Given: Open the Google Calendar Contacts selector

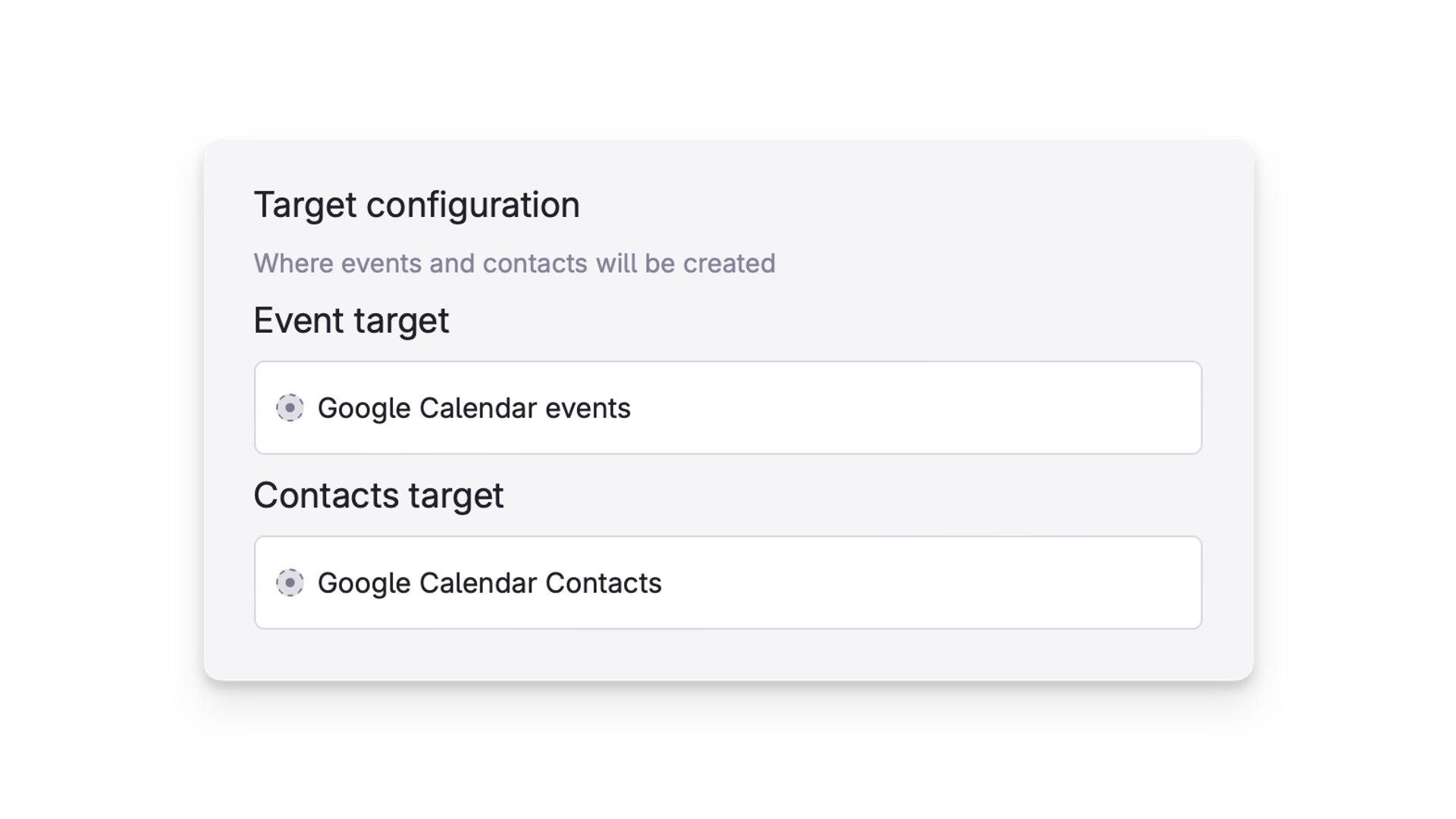Looking at the screenshot, I should [x=728, y=583].
